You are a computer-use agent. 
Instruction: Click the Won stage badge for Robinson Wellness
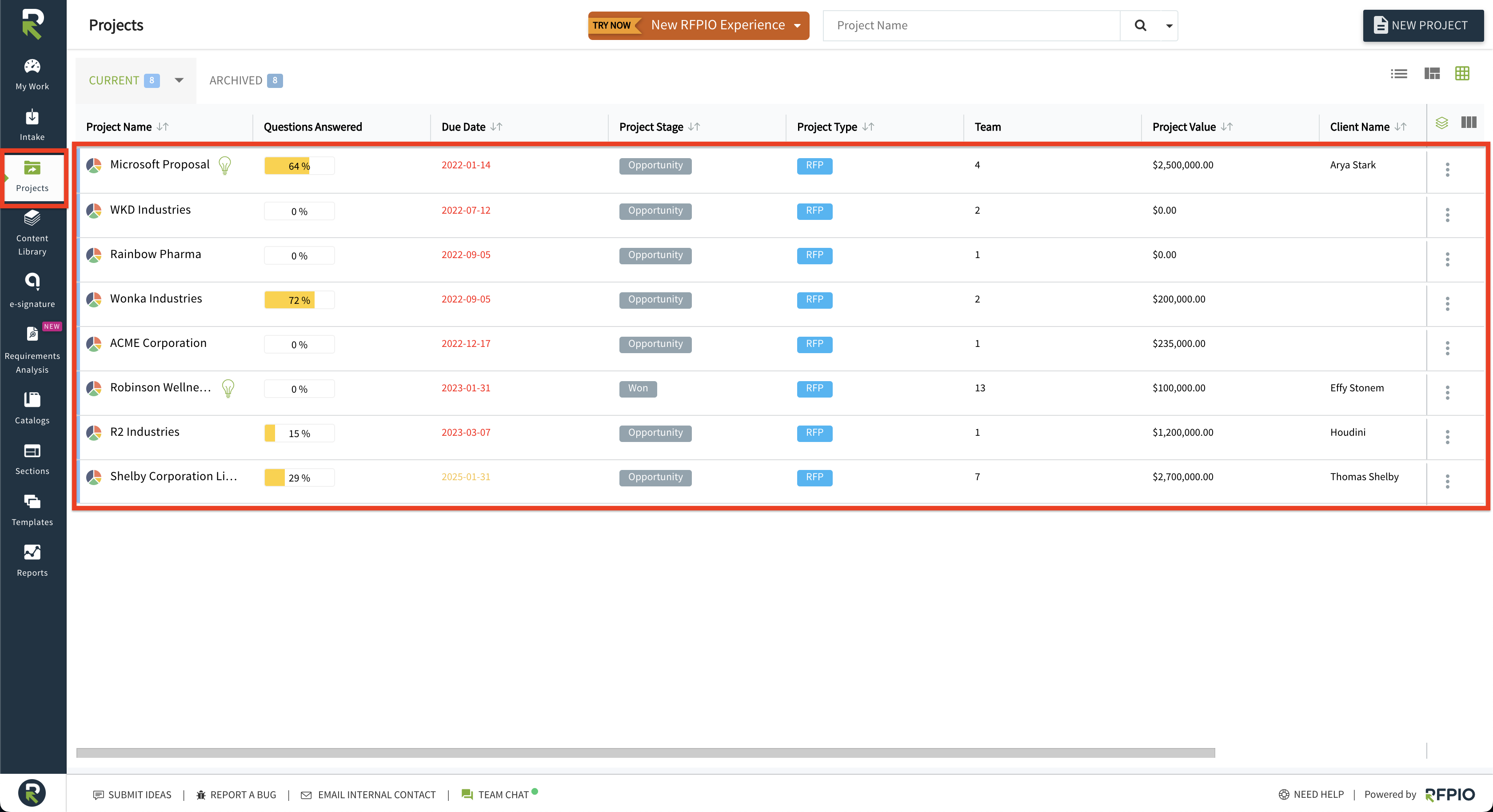click(x=638, y=388)
